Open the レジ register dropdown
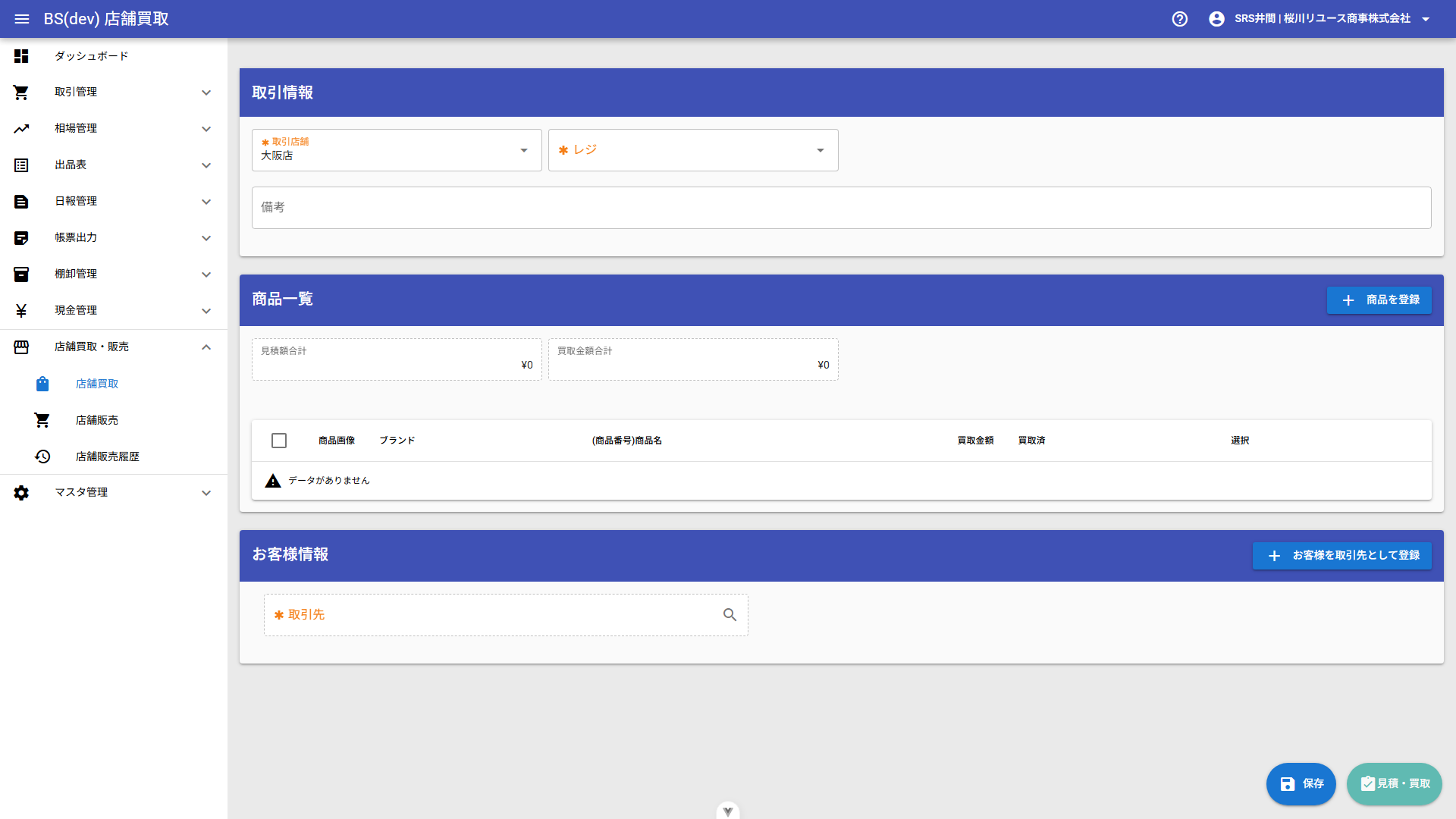The image size is (1456, 819). coord(693,150)
